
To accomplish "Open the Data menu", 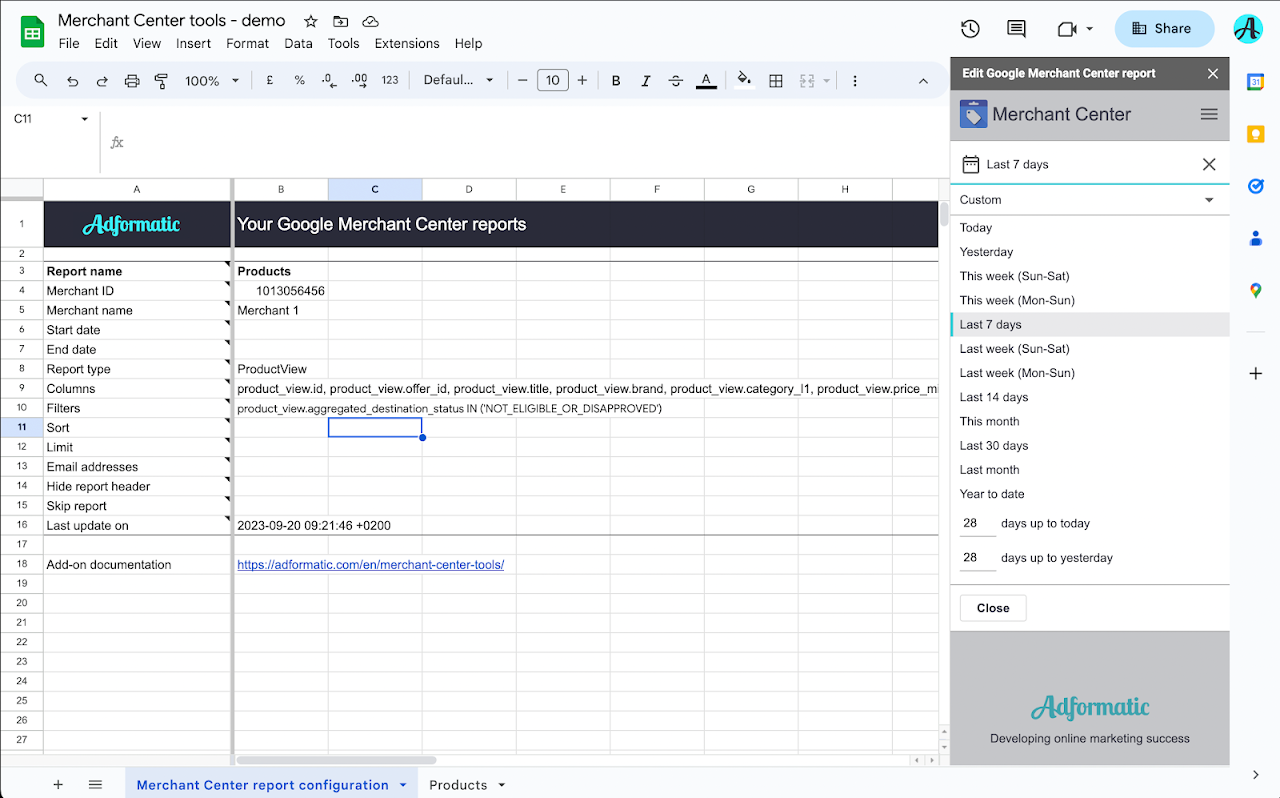I will coord(298,43).
